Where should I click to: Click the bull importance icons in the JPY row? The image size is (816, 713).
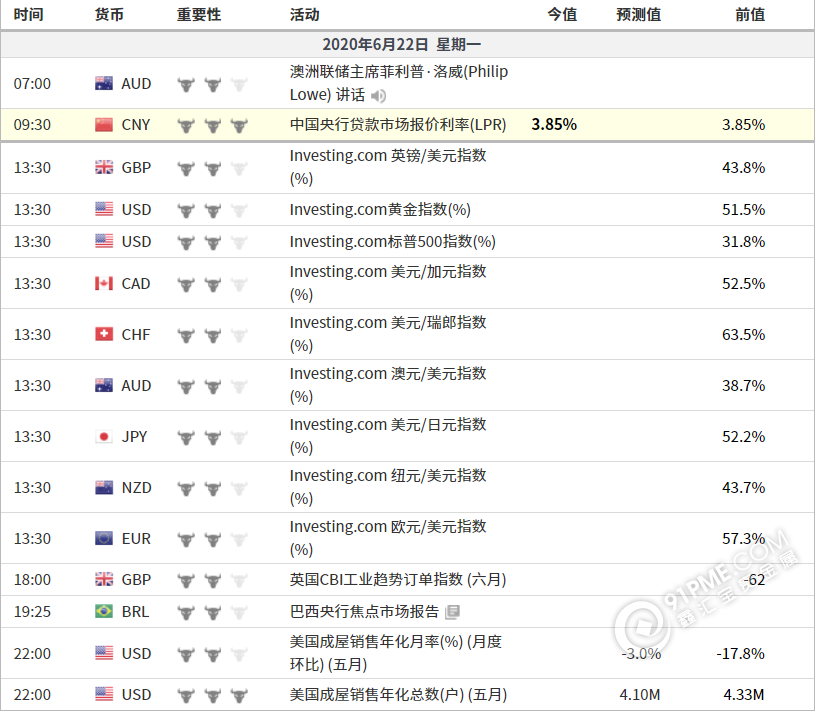pos(212,438)
